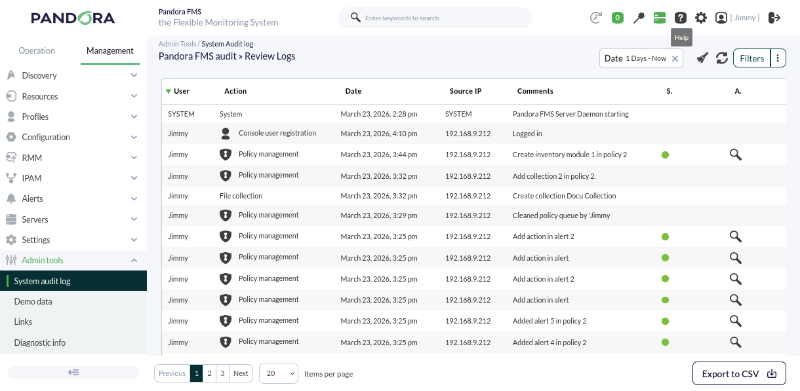Expand the Settings menu chevron

click(x=134, y=239)
